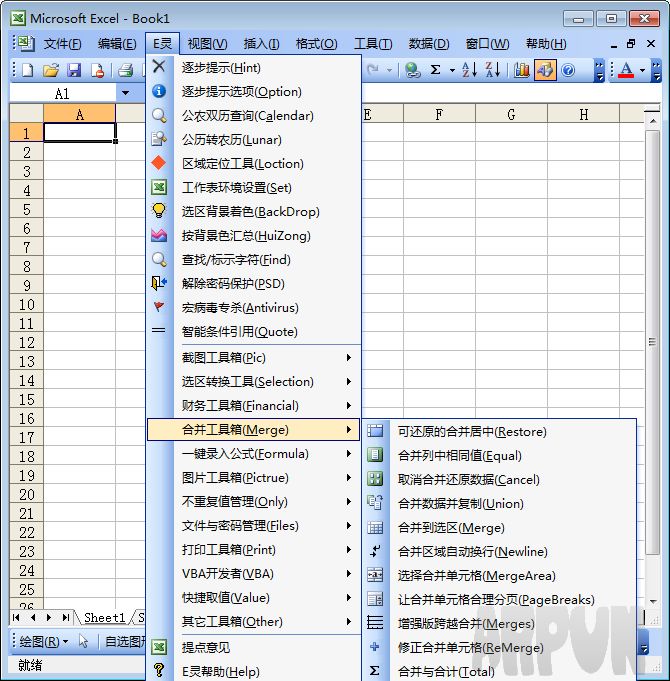
Task: Click the Name Box showing A1
Action: point(63,93)
